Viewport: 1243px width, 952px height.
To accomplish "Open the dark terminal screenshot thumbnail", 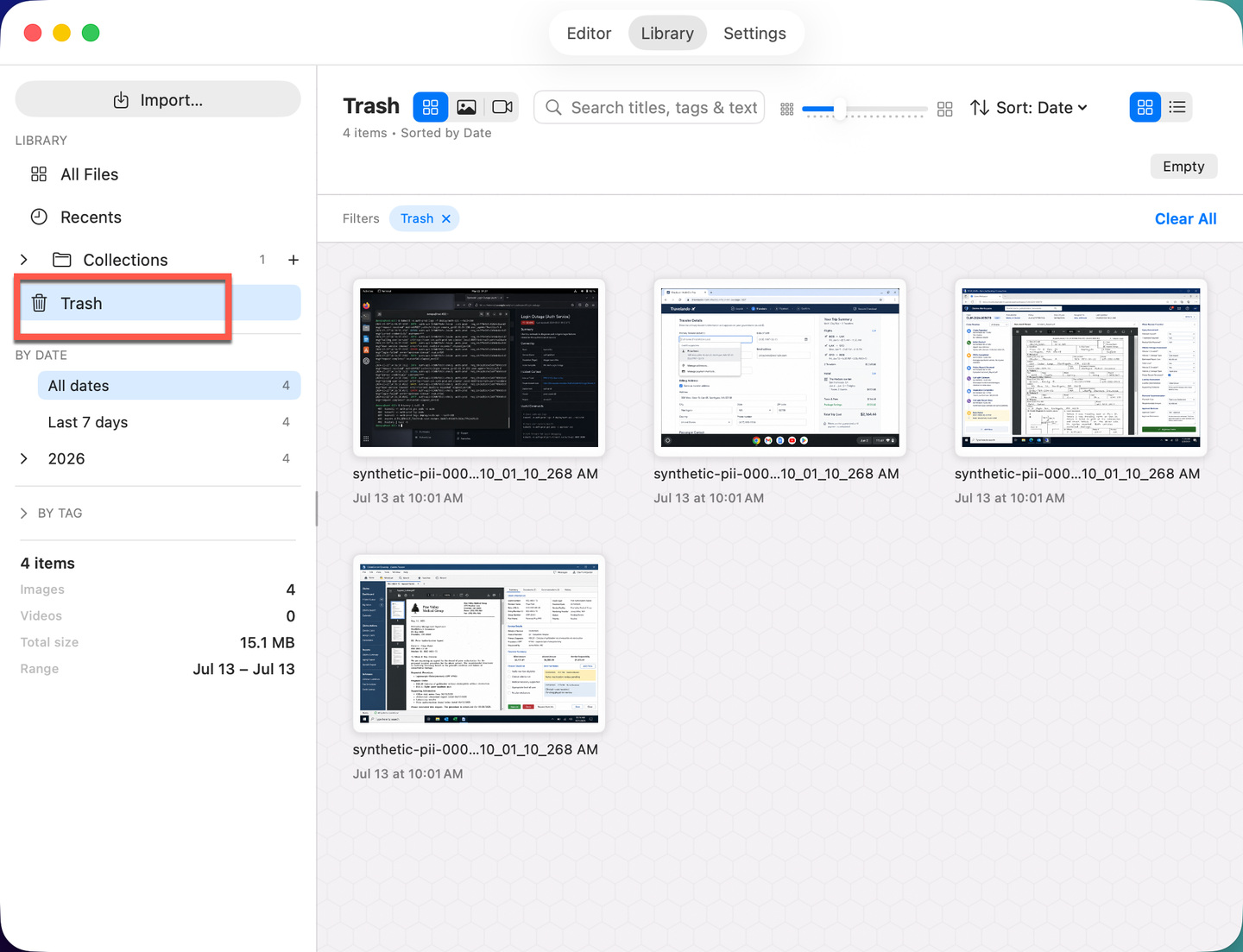I will 479,368.
